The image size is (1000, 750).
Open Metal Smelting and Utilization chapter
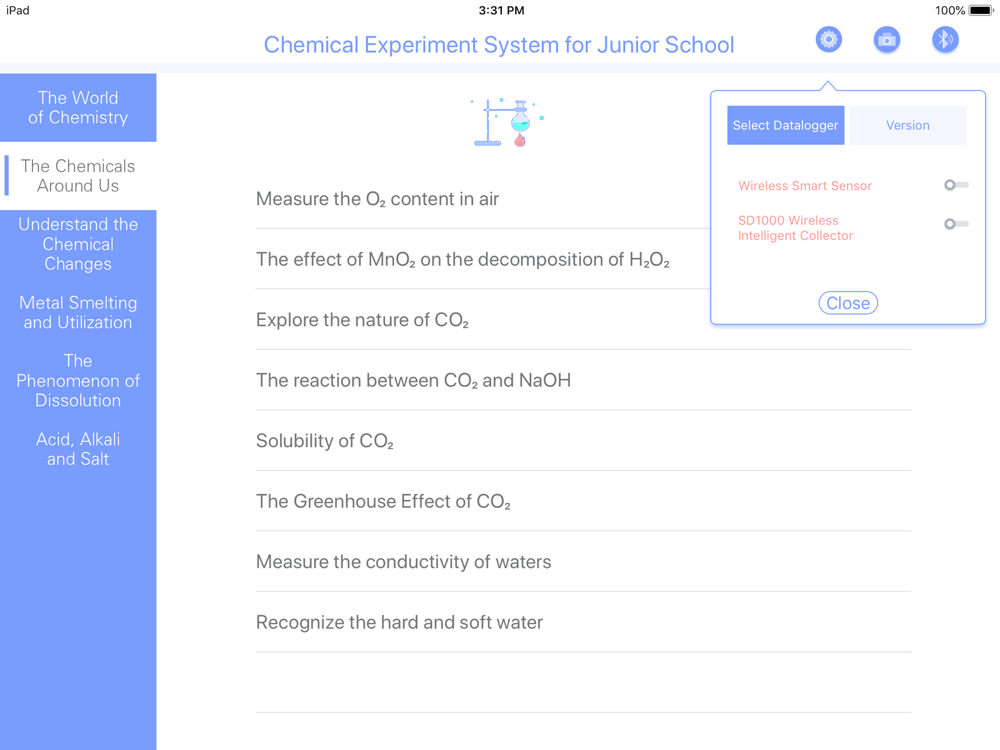78,312
